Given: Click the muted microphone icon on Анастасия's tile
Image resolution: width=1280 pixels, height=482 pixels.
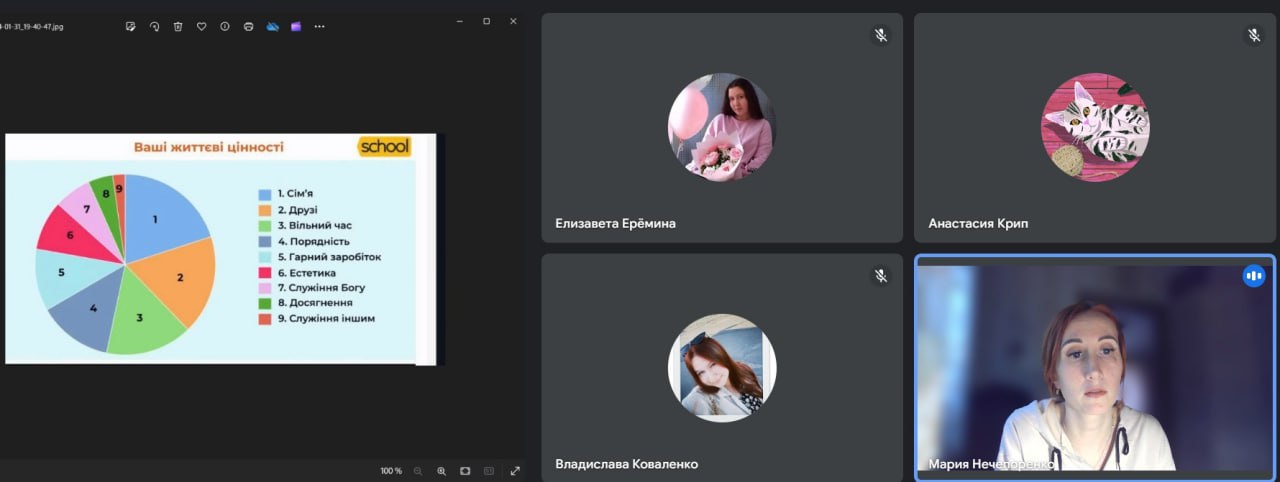Looking at the screenshot, I should pyautogui.click(x=1253, y=35).
